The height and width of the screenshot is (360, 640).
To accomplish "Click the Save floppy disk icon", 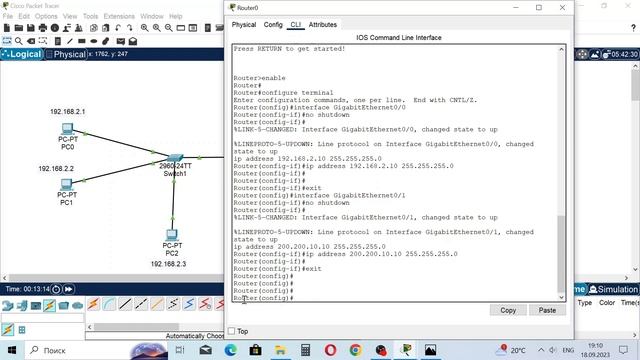I will [x=31, y=28].
